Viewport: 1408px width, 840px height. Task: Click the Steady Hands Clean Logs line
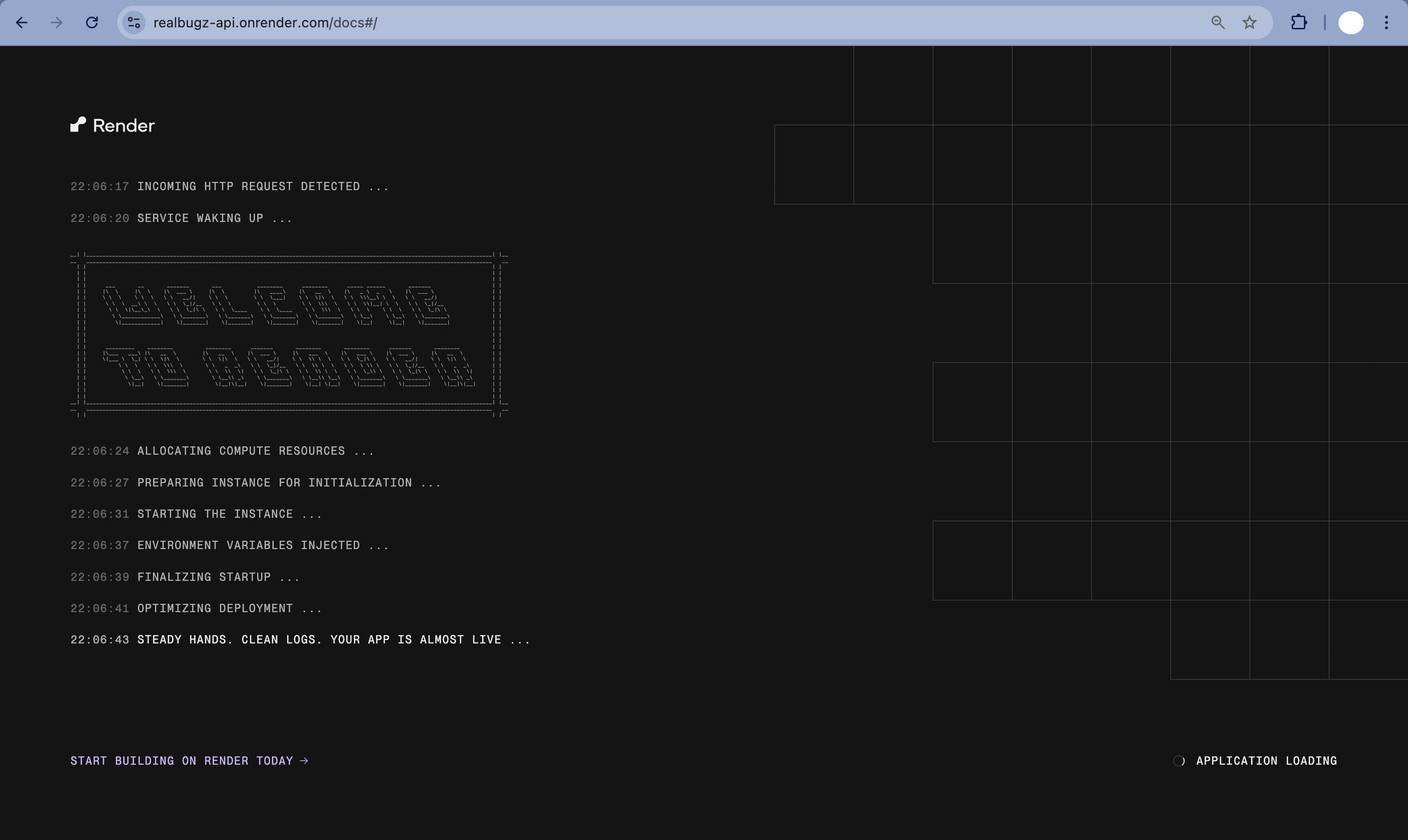[333, 640]
